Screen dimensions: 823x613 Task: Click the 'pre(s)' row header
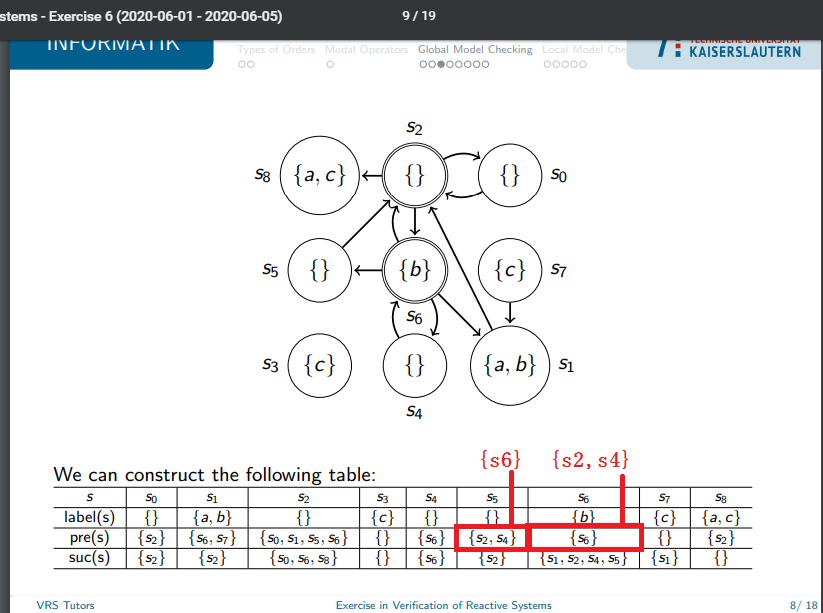click(89, 537)
